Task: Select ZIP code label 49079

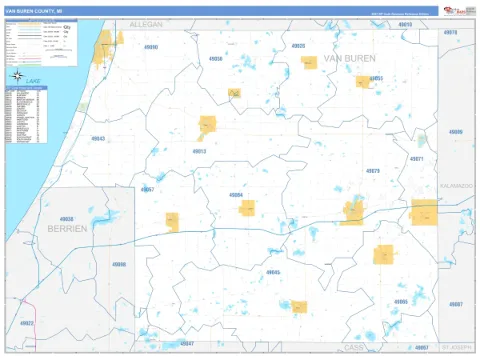Action: coord(373,171)
